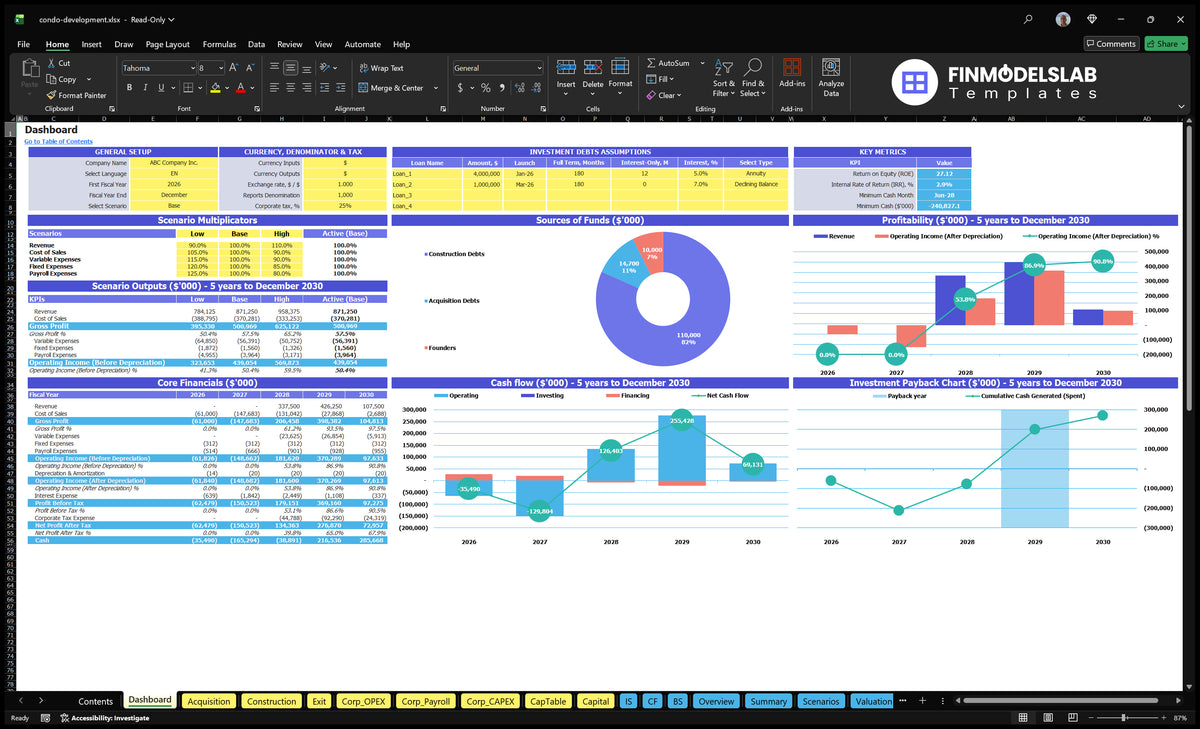This screenshot has width=1200, height=729.
Task: Apply Accounting dollar format
Action: (459, 88)
